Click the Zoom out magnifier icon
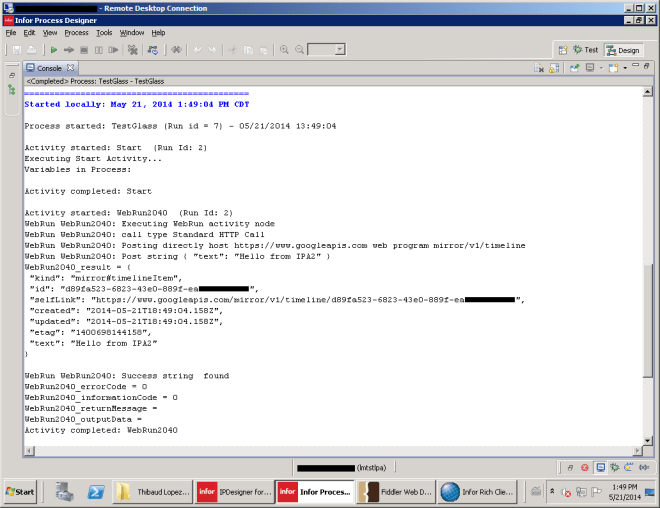 [x=299, y=49]
